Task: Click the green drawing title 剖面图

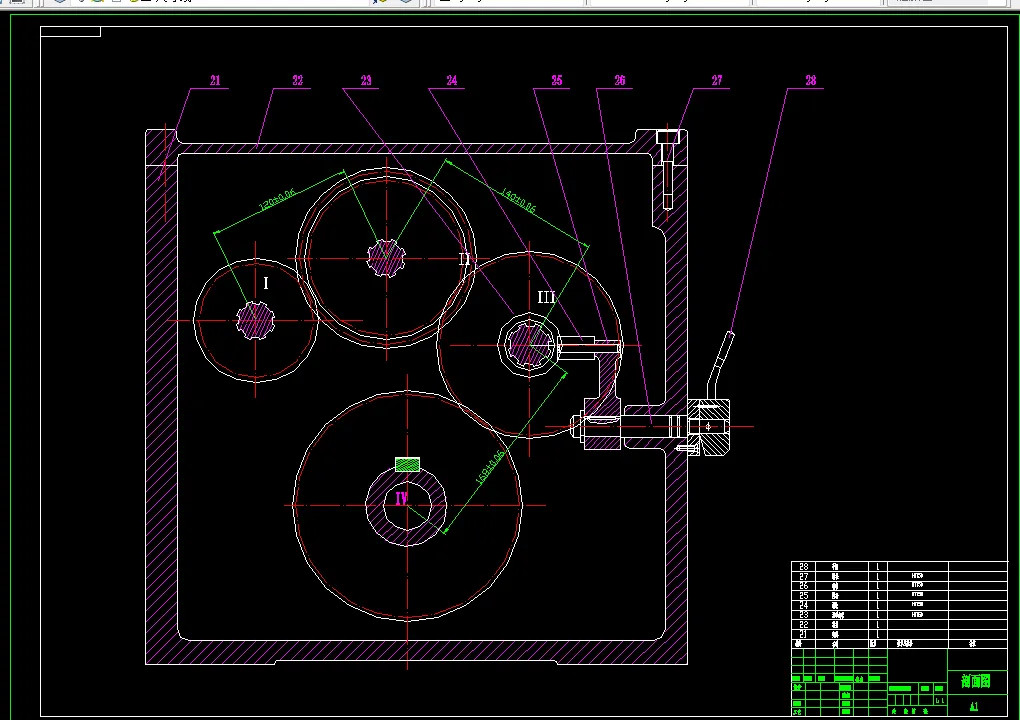Action: (x=975, y=681)
